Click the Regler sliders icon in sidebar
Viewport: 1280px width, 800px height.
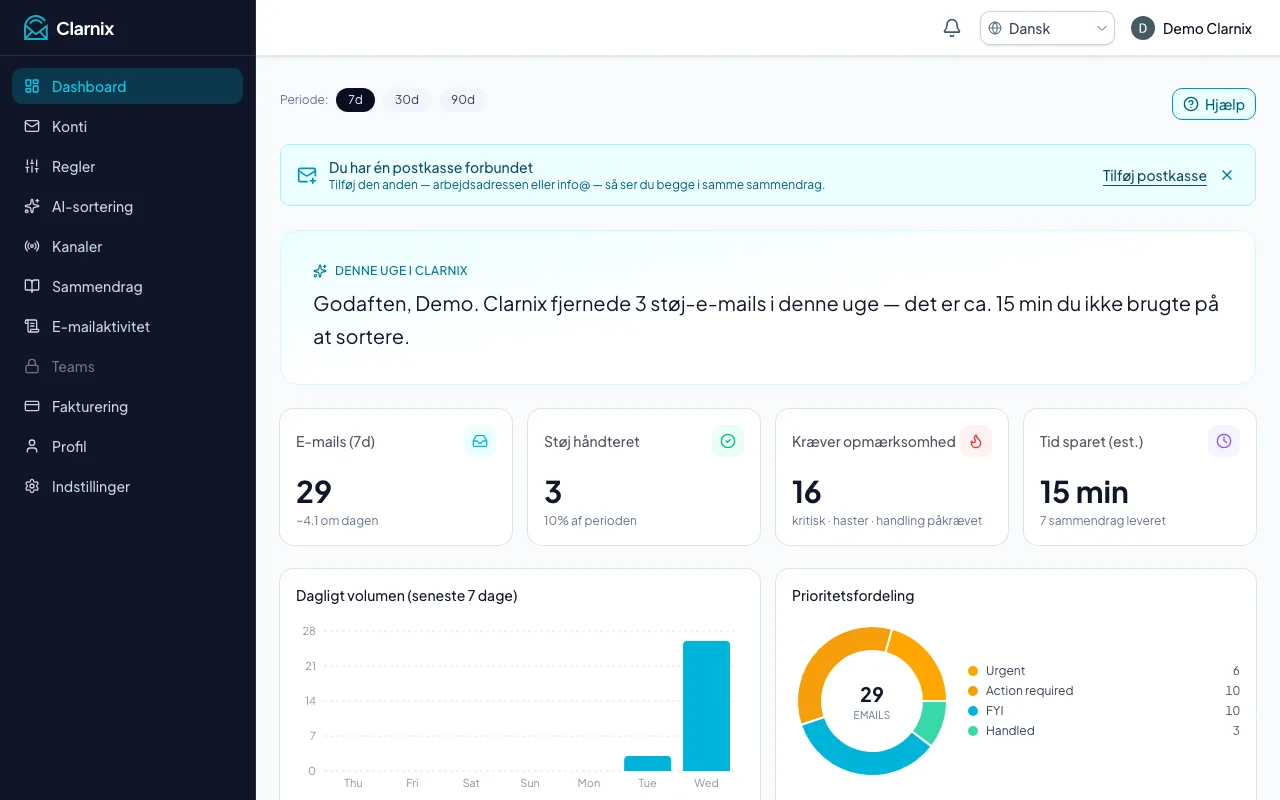pos(32,166)
